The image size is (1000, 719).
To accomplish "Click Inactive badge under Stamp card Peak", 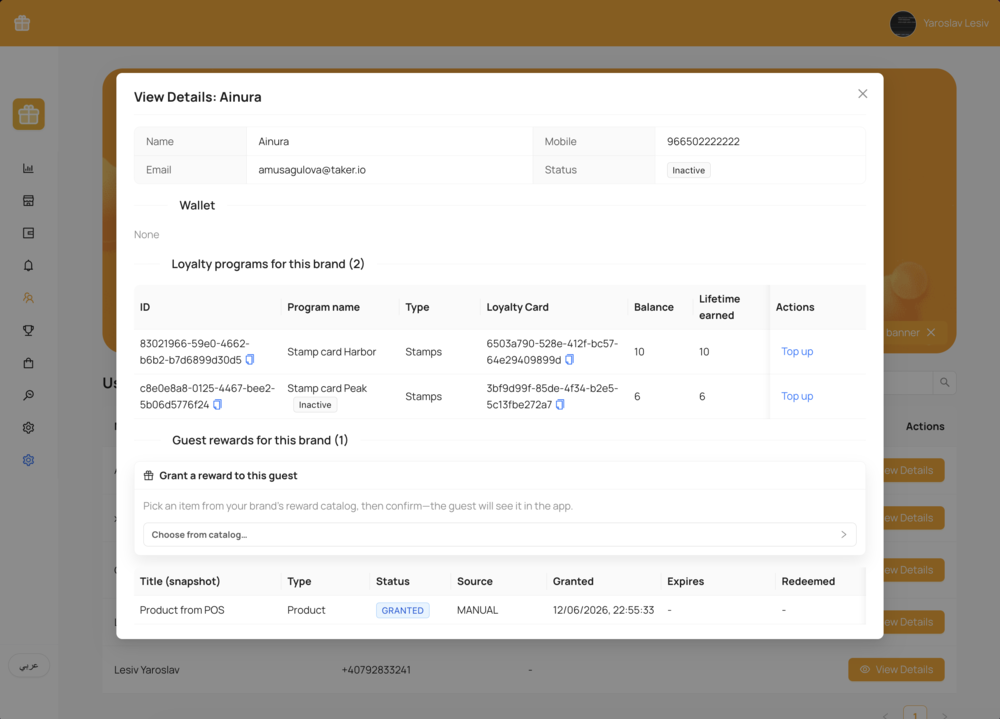I will pos(315,404).
